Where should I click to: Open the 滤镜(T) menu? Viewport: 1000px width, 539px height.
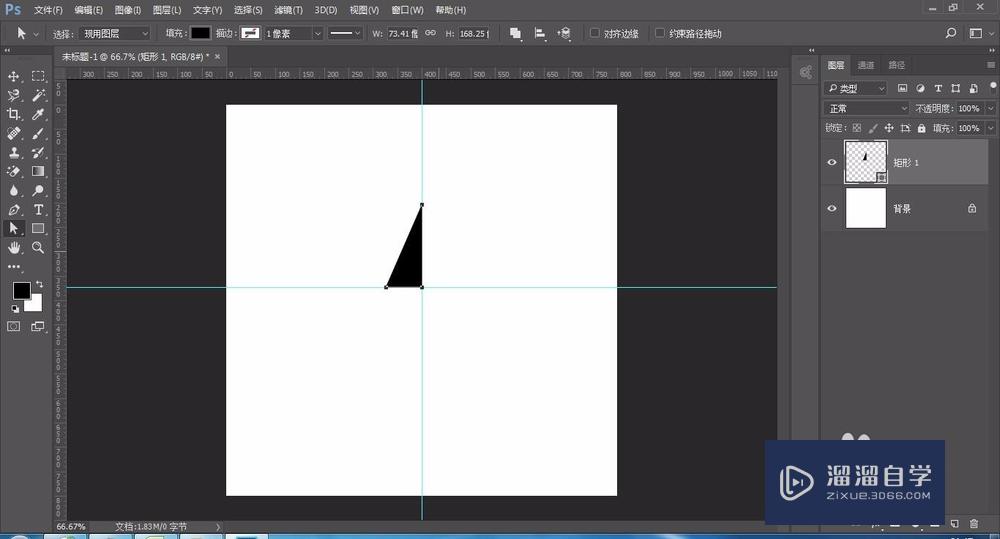pos(288,10)
